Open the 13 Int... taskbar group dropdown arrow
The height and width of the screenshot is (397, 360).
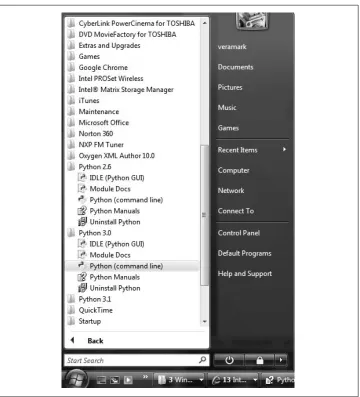(x=255, y=380)
